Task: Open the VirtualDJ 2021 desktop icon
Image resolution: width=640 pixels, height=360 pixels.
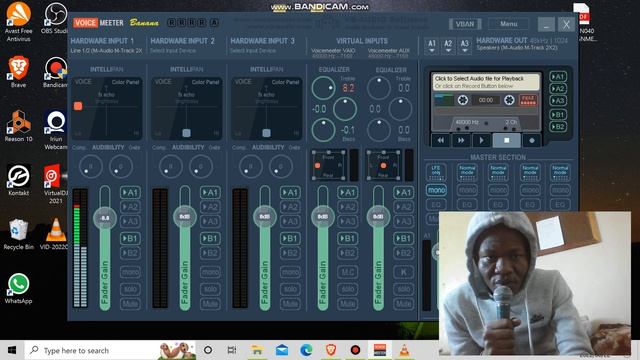Action: tap(55, 184)
